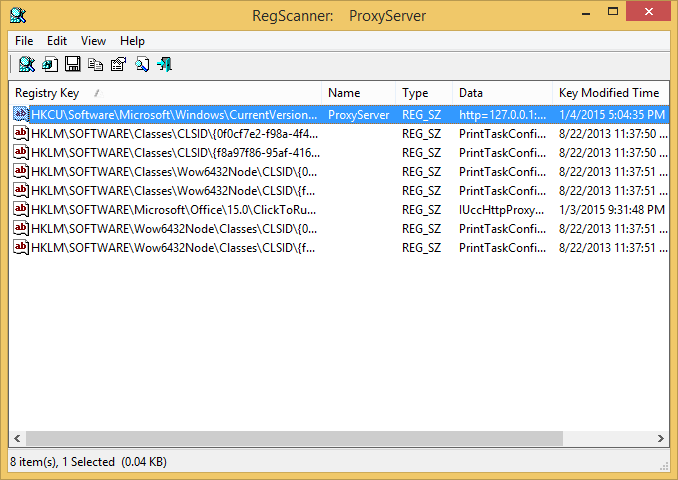Click RegScanner app icon in title bar
Viewport: 678px width, 480px height.
(18, 16)
